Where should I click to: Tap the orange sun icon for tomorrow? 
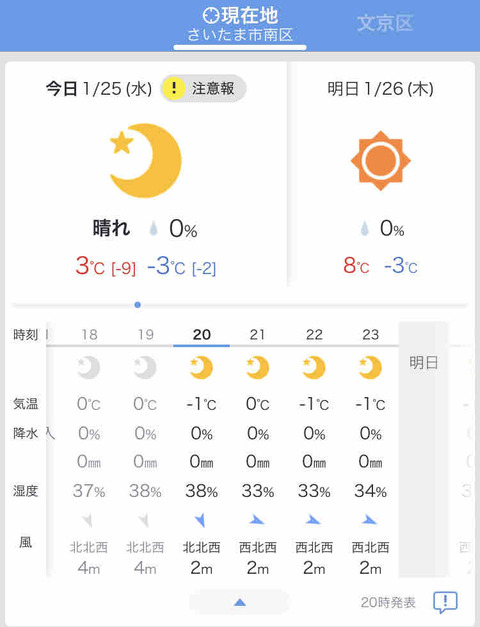[380, 160]
